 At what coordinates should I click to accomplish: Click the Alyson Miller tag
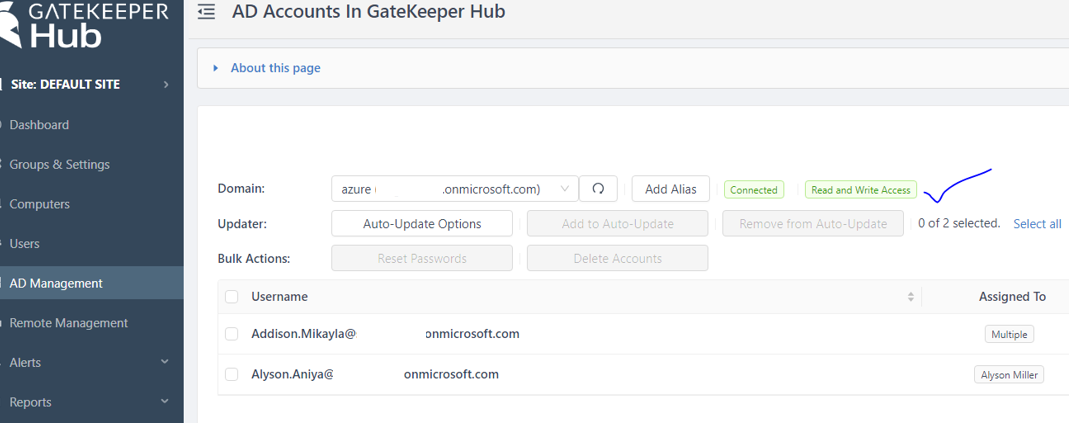(1009, 375)
